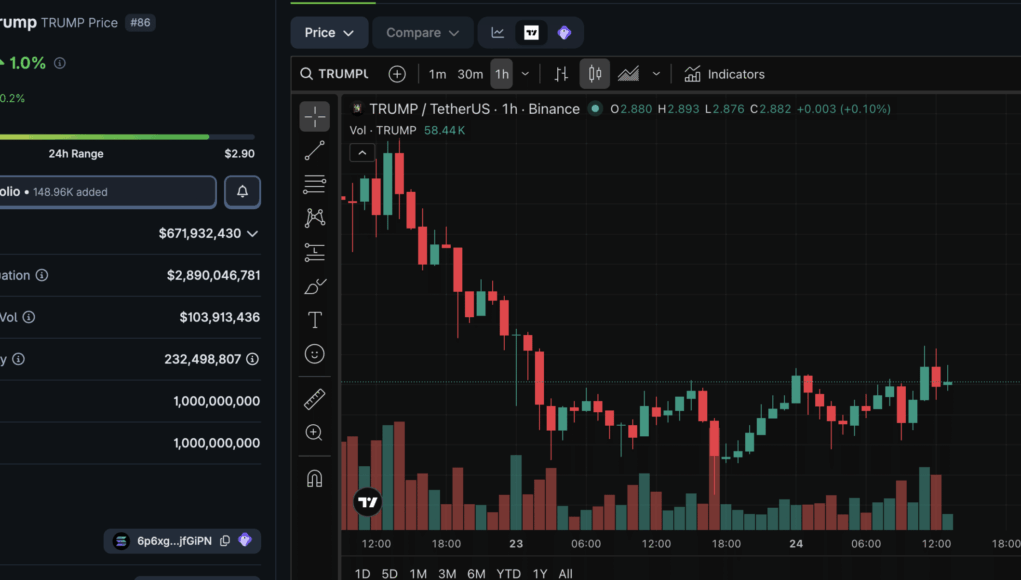Click the TRUMP symbol search field

[342, 74]
